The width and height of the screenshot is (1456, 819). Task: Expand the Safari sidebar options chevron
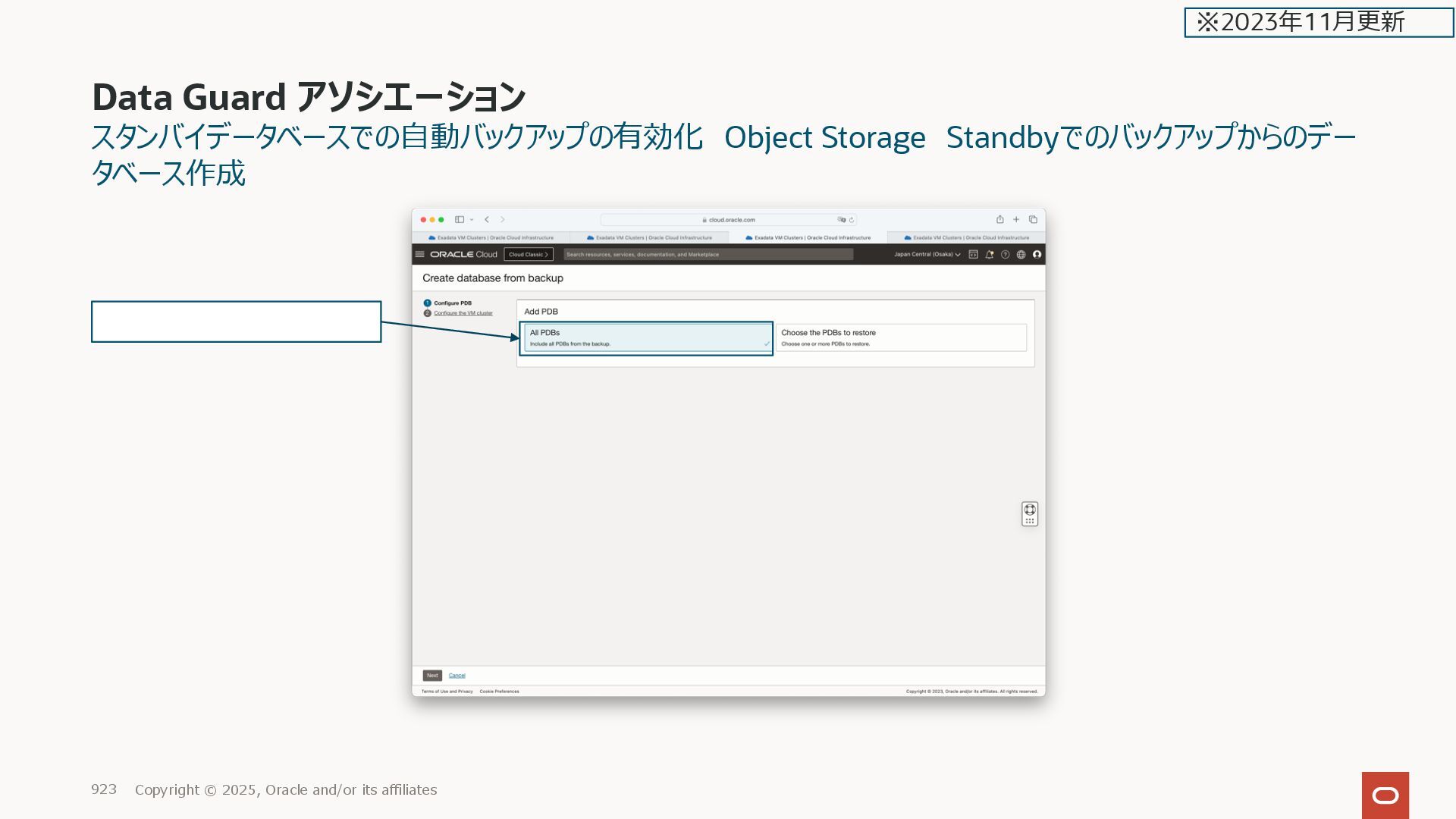(x=472, y=219)
